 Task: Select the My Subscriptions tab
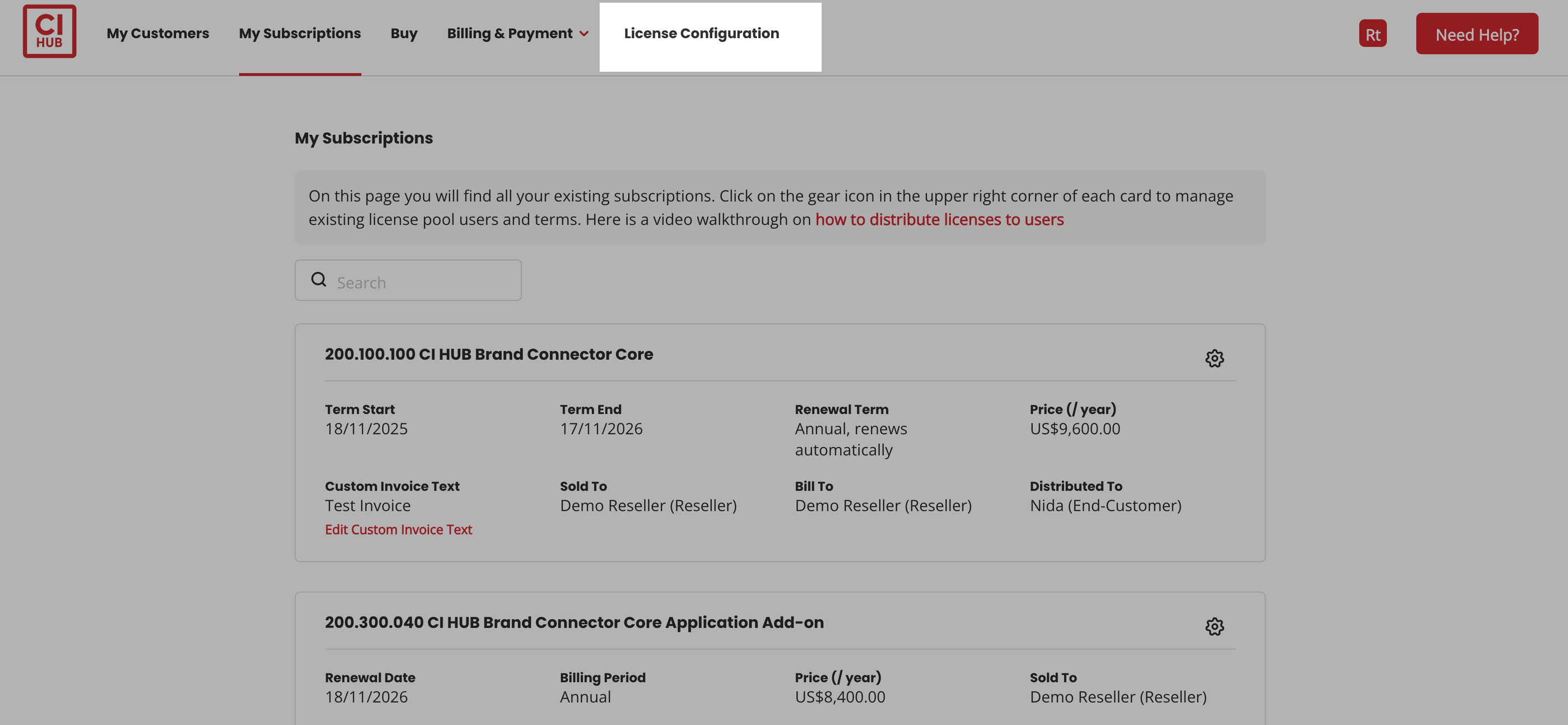pos(300,34)
